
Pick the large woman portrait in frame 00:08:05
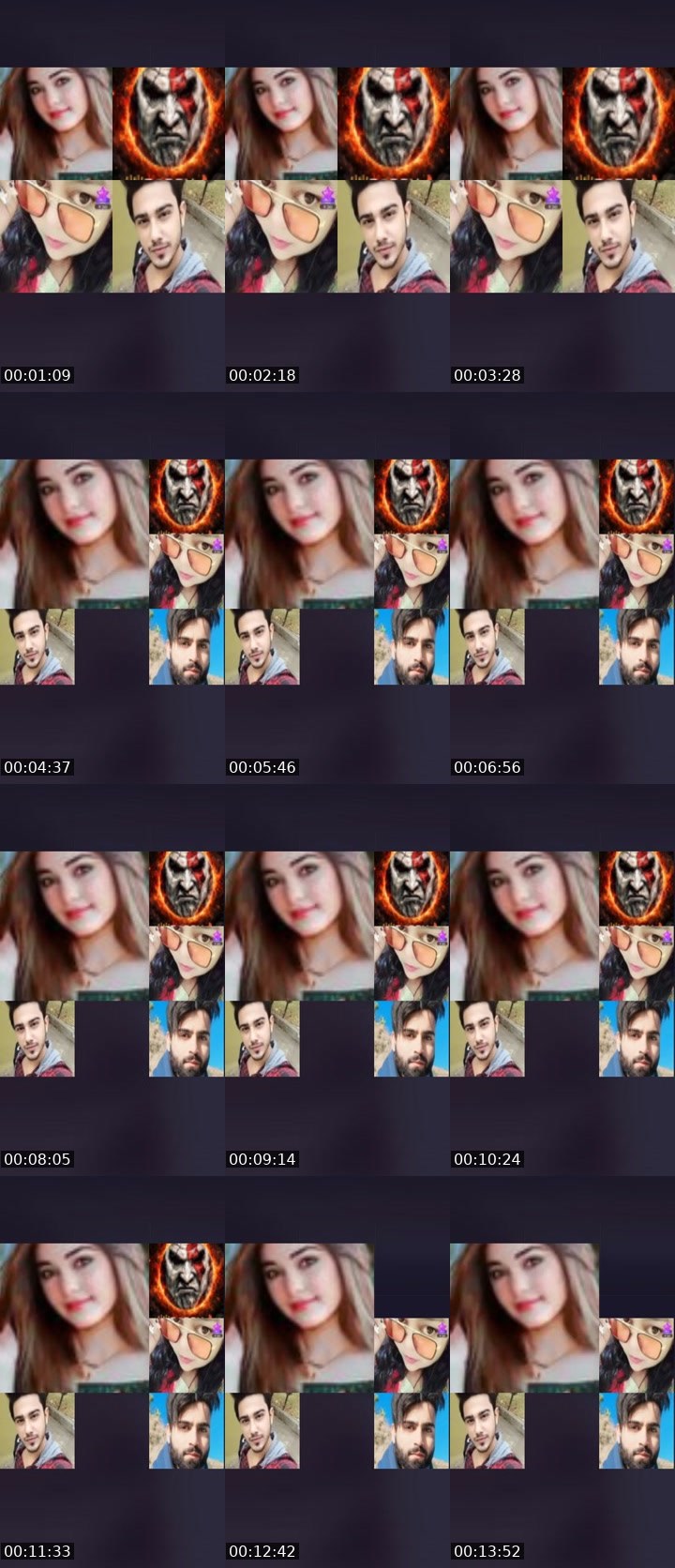[x=75, y=926]
